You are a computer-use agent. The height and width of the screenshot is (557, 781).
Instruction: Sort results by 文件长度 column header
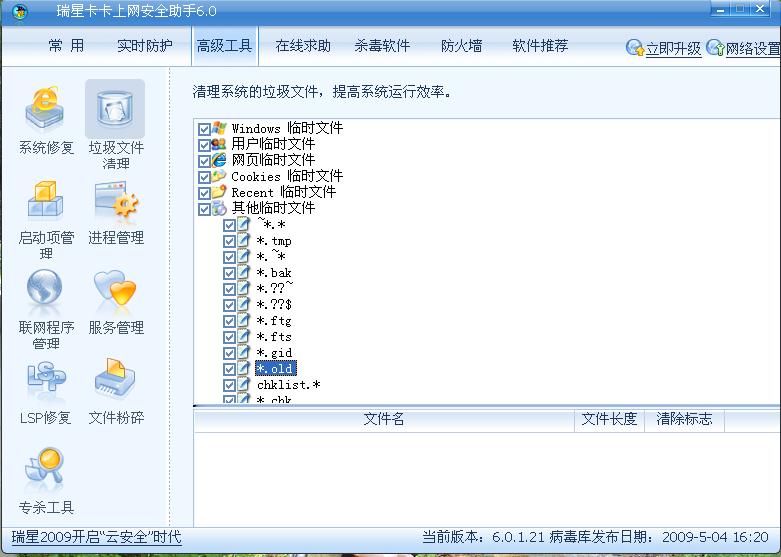609,419
